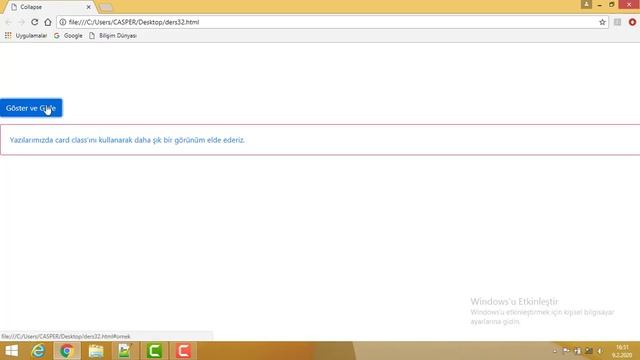The height and width of the screenshot is (360, 640).
Task: Click the address bar URL field
Action: point(332,22)
